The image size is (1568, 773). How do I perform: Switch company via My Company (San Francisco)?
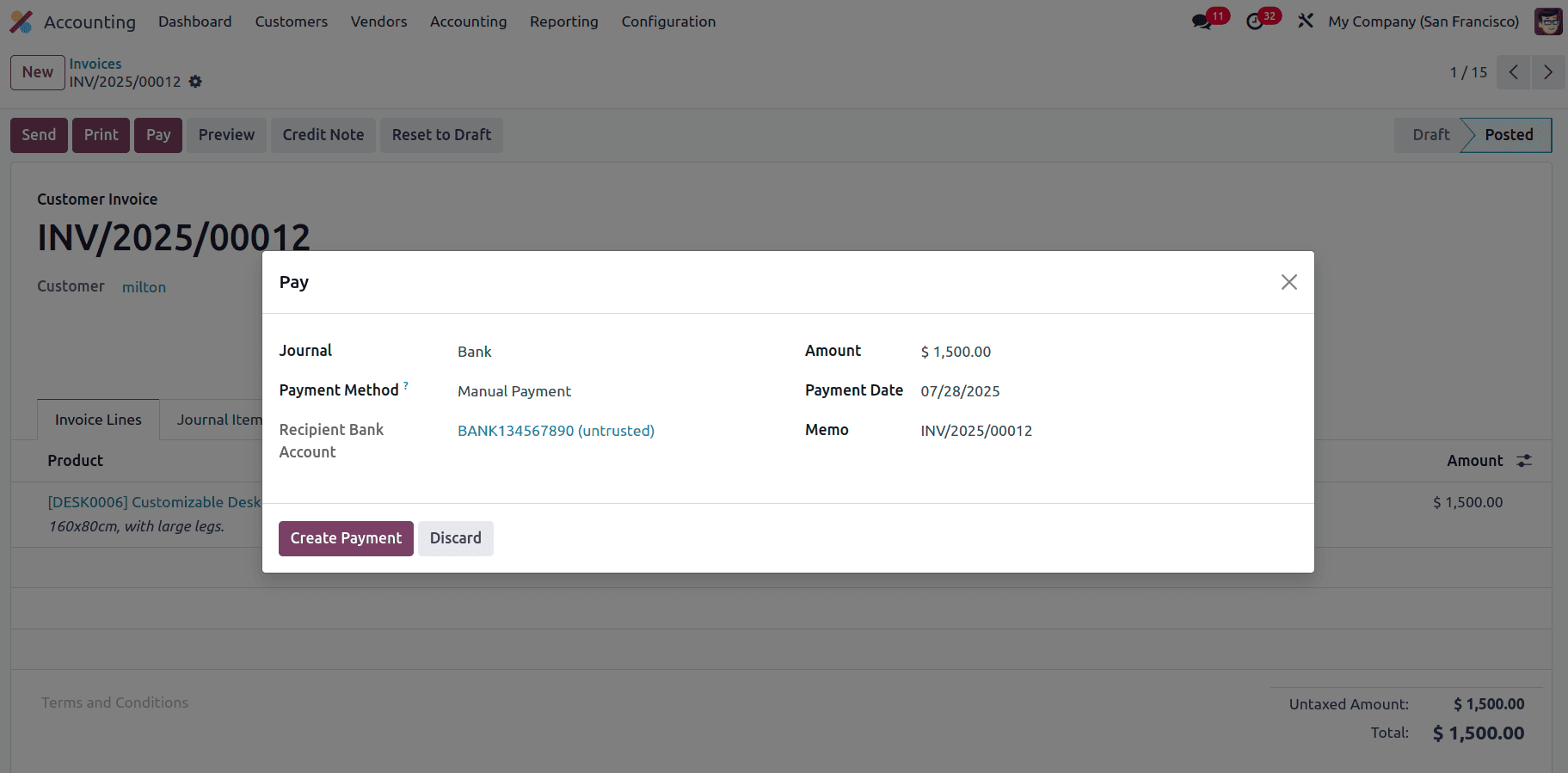pos(1423,21)
